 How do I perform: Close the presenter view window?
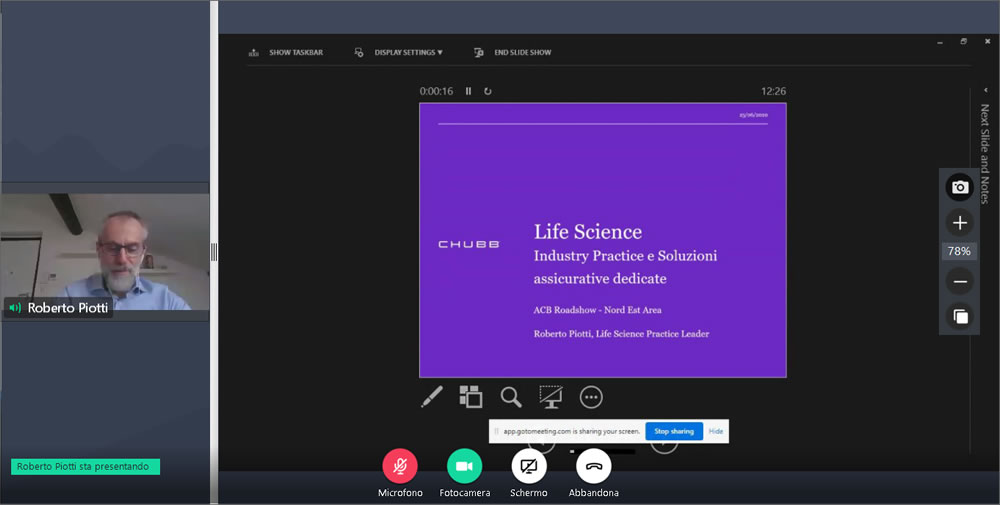(x=987, y=41)
